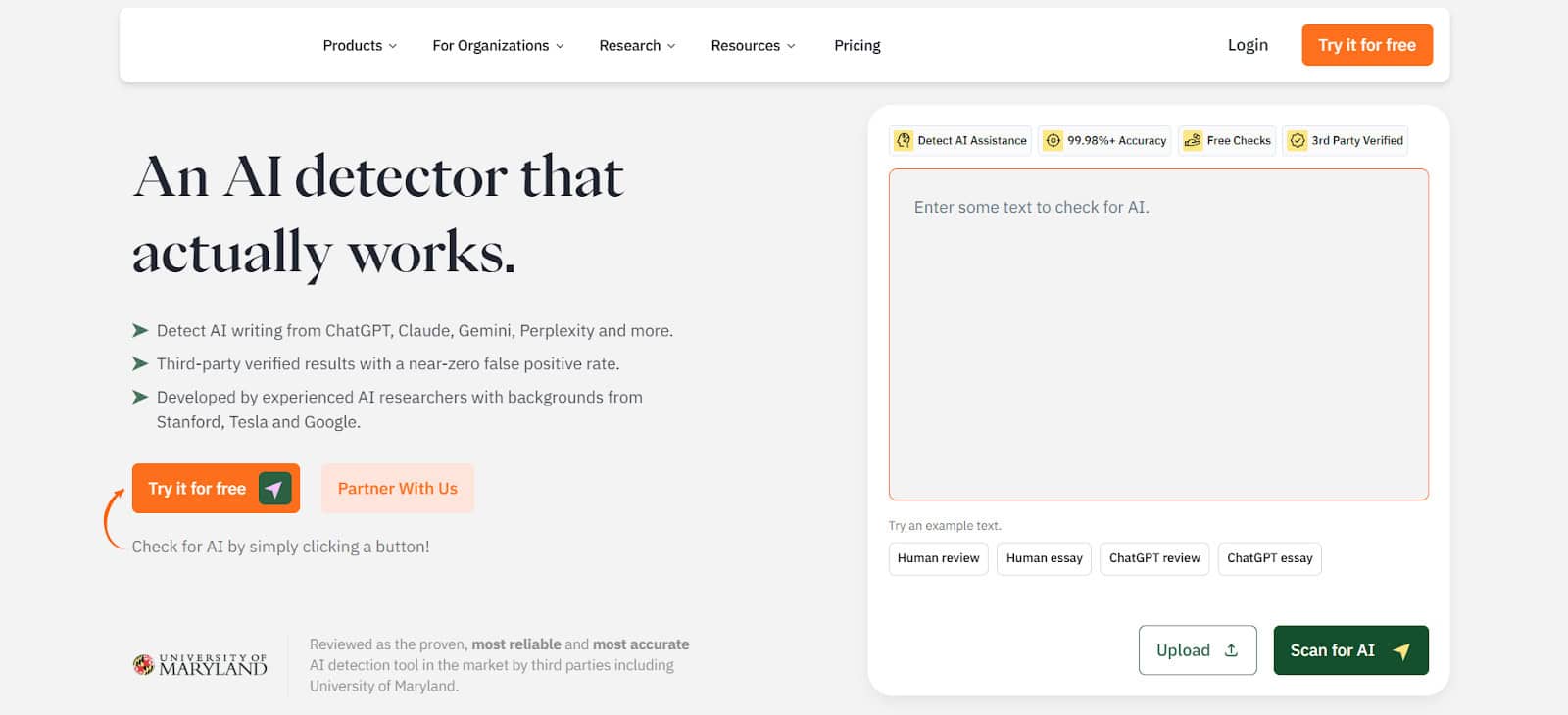Viewport: 1568px width, 715px height.
Task: Select the Human review example text
Action: (x=938, y=558)
